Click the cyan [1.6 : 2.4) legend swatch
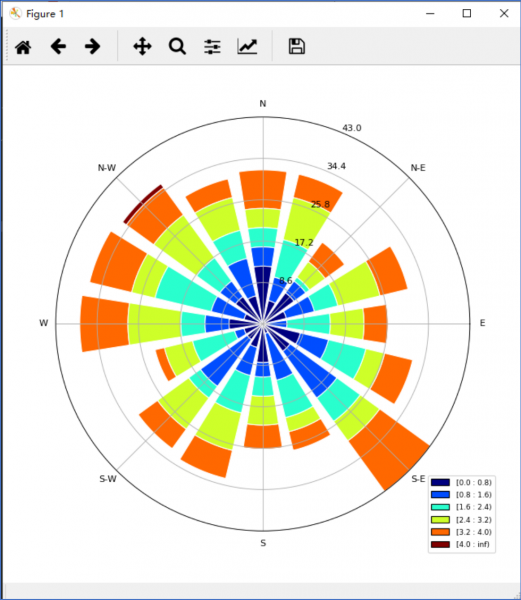Viewport: 521px width, 600px height. click(440, 507)
